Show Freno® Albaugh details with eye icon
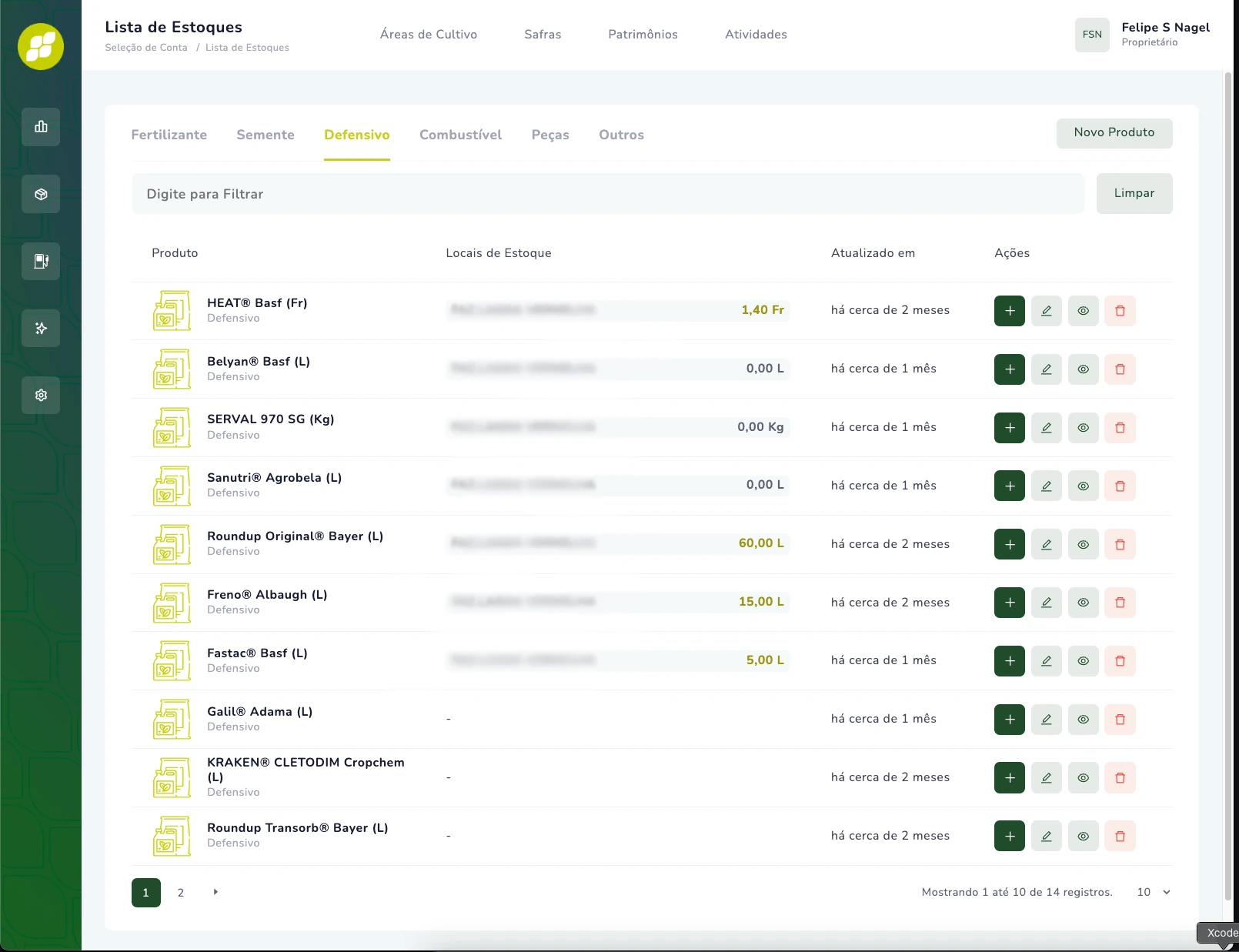 (1083, 603)
